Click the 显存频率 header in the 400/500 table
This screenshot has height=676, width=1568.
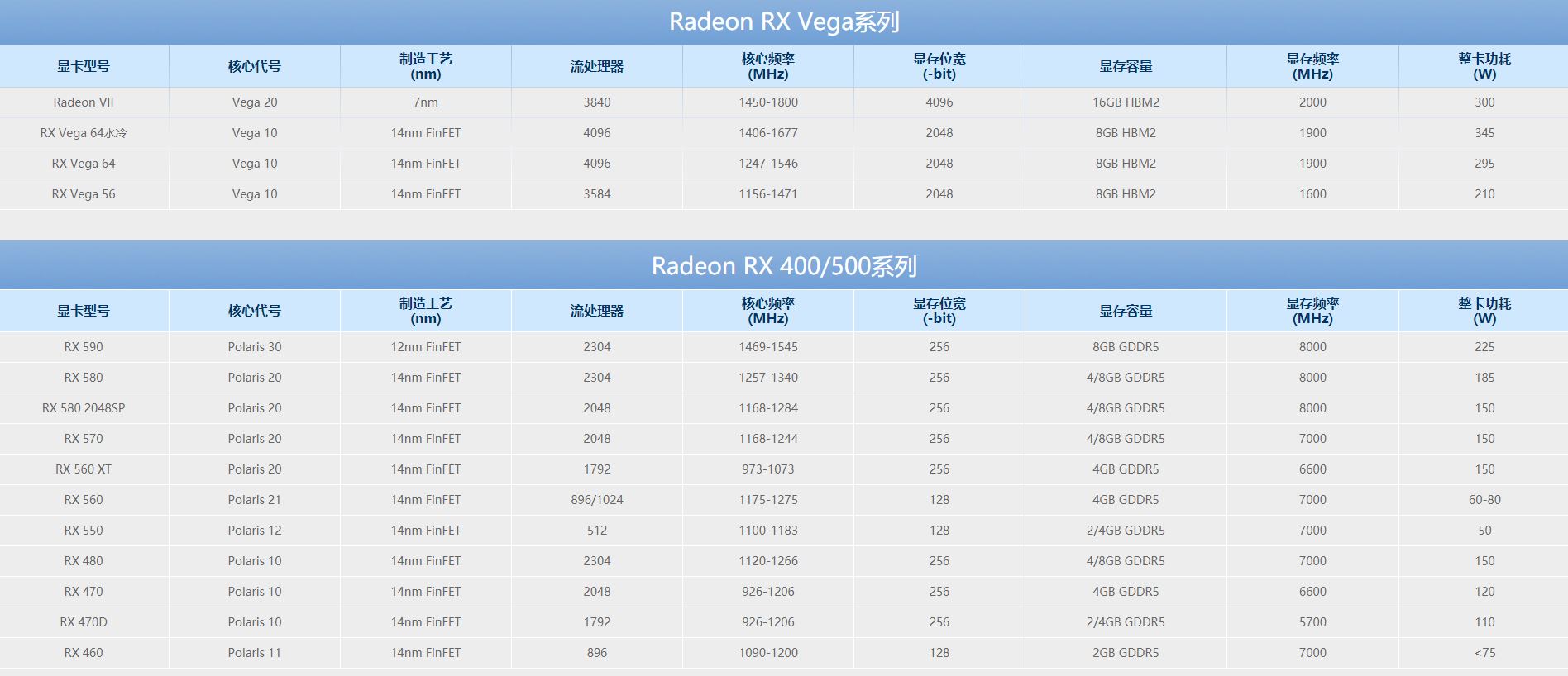(1312, 311)
